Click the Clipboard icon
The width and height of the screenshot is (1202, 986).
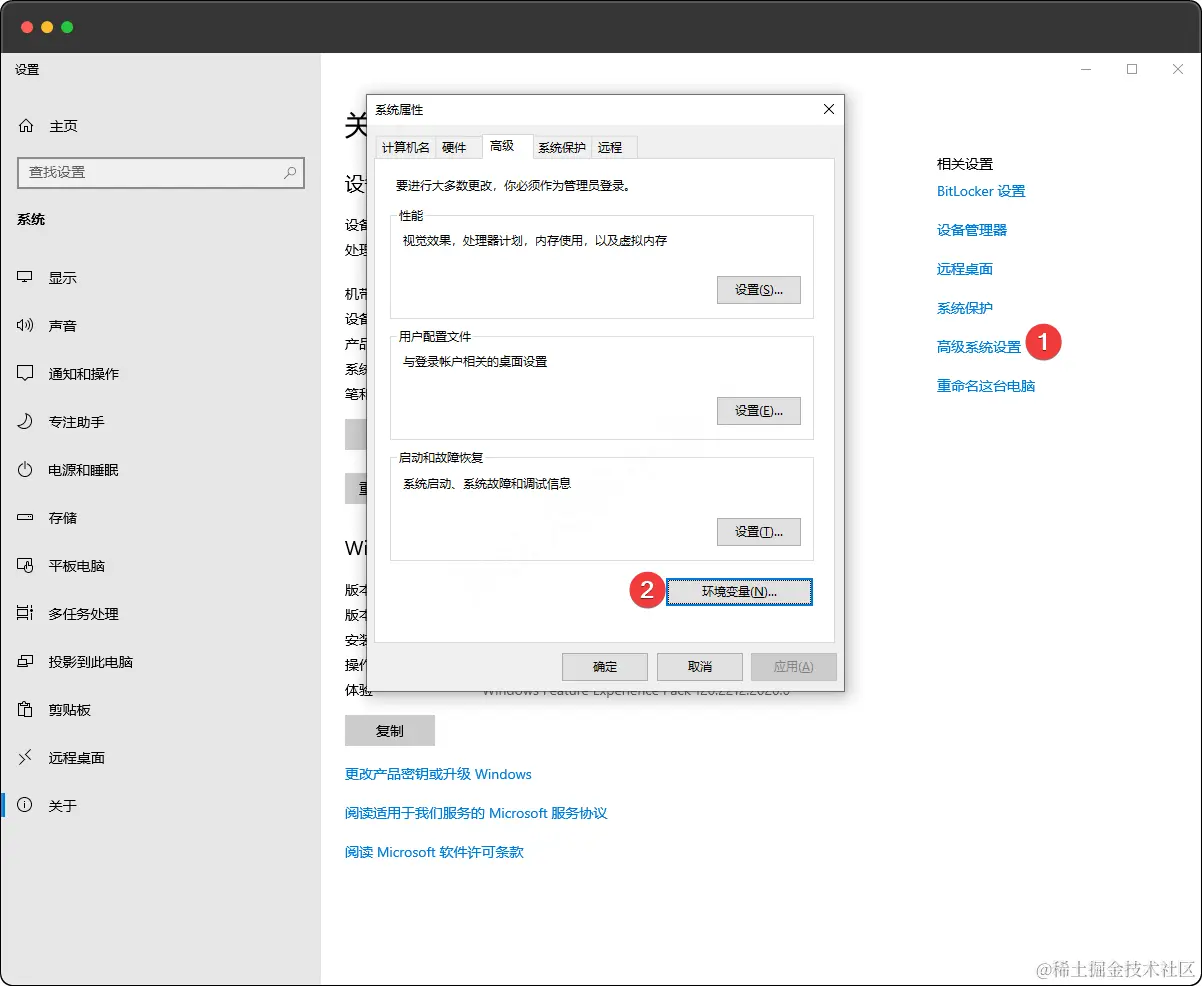26,709
